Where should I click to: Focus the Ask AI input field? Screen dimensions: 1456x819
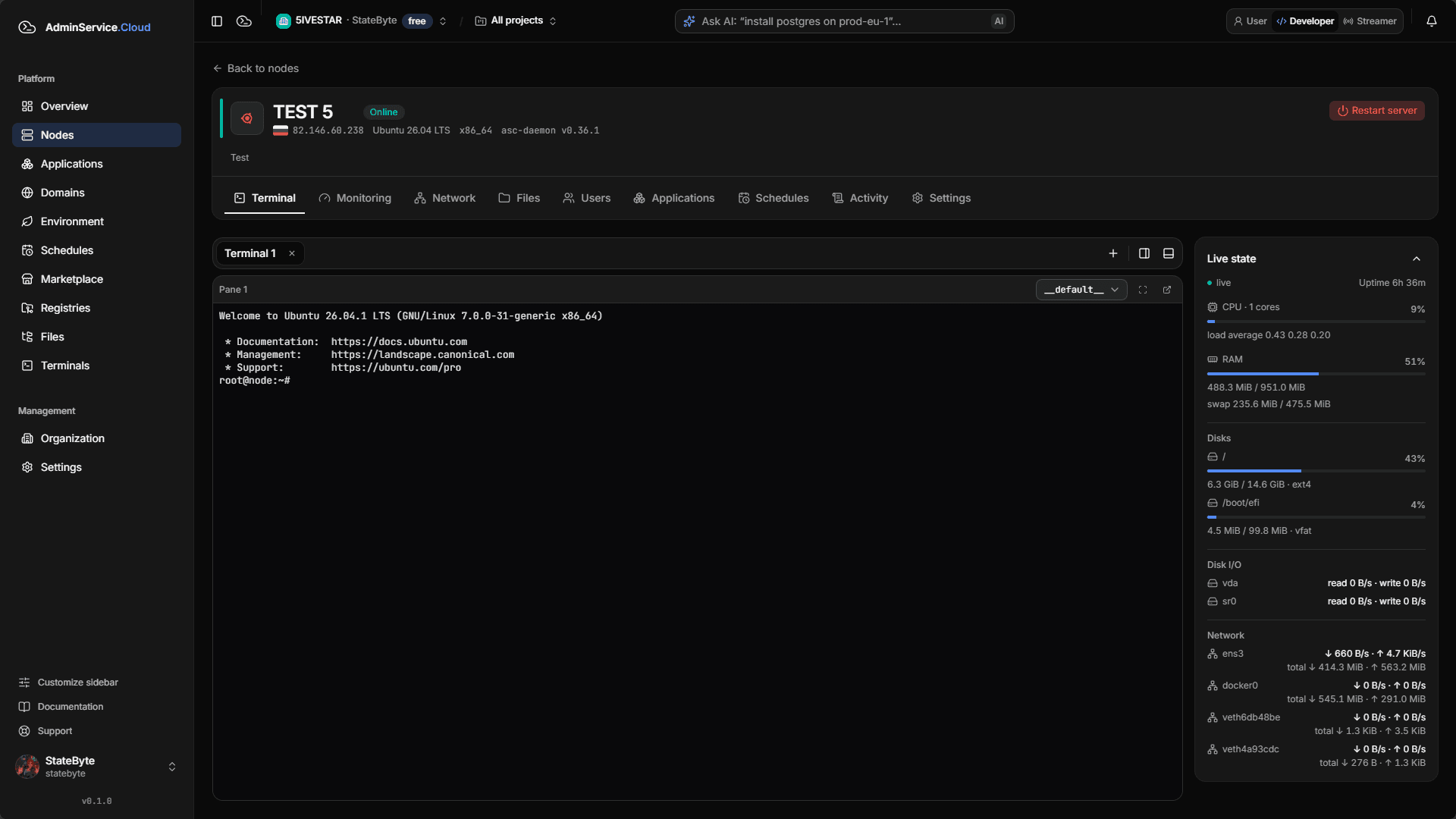pyautogui.click(x=844, y=21)
